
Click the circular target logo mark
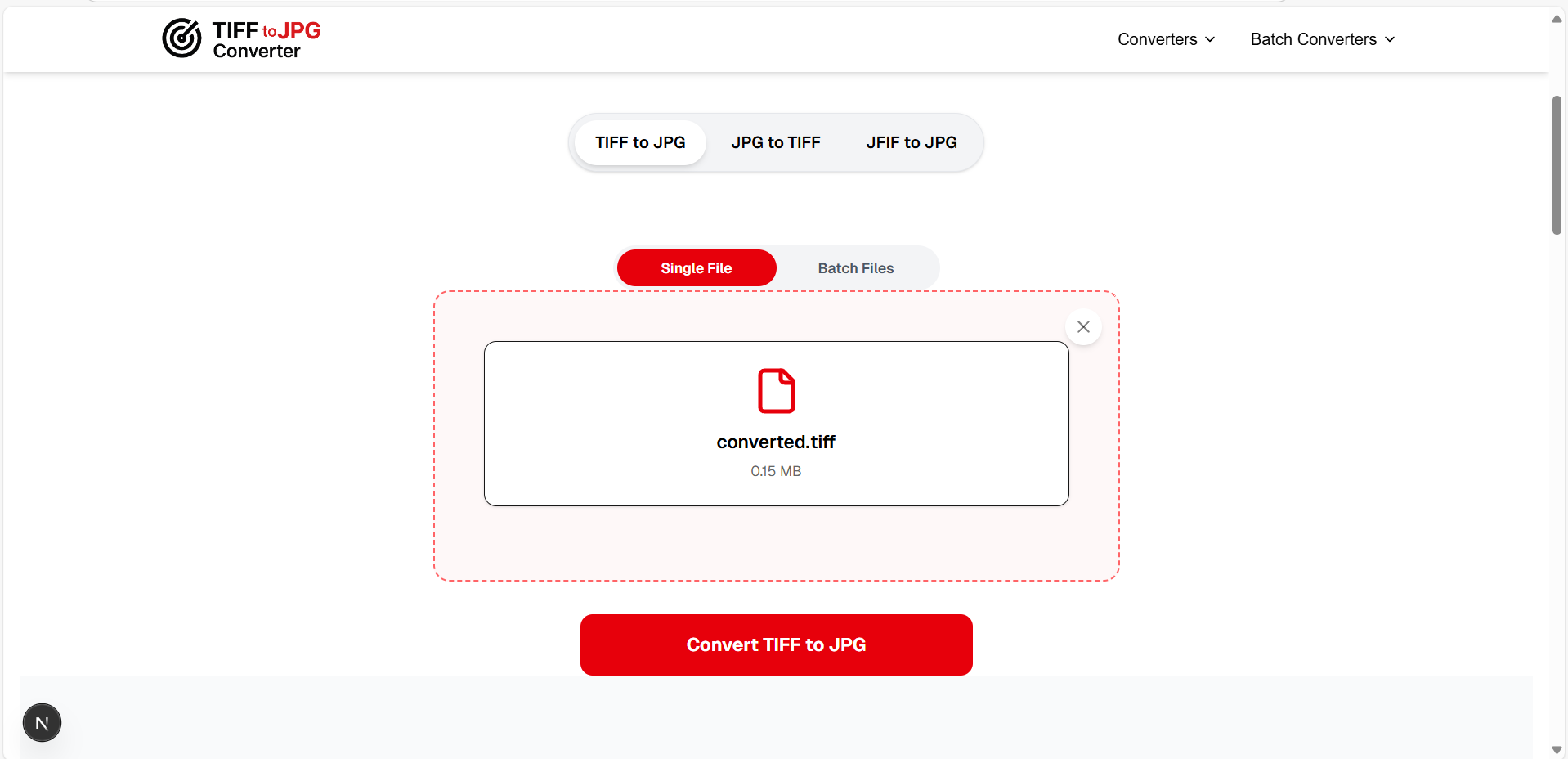pos(181,38)
